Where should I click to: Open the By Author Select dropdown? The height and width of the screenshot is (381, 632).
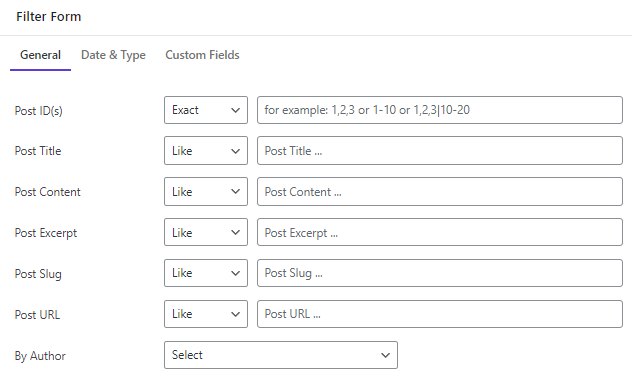pos(281,355)
